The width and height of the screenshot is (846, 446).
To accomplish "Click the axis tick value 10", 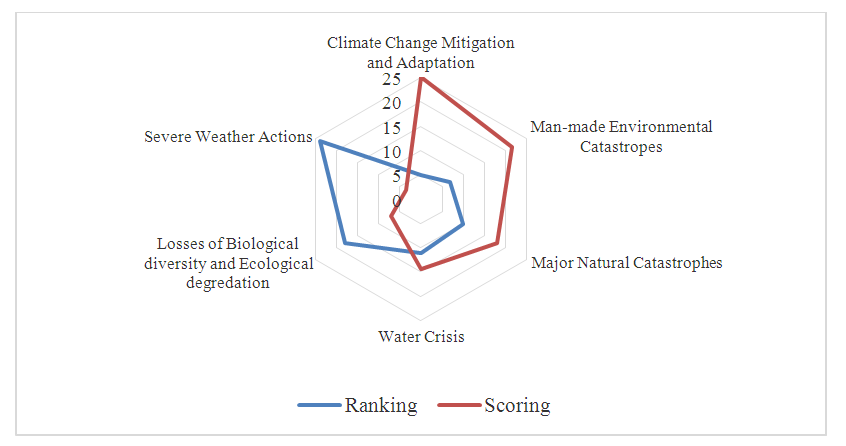I will [x=391, y=153].
